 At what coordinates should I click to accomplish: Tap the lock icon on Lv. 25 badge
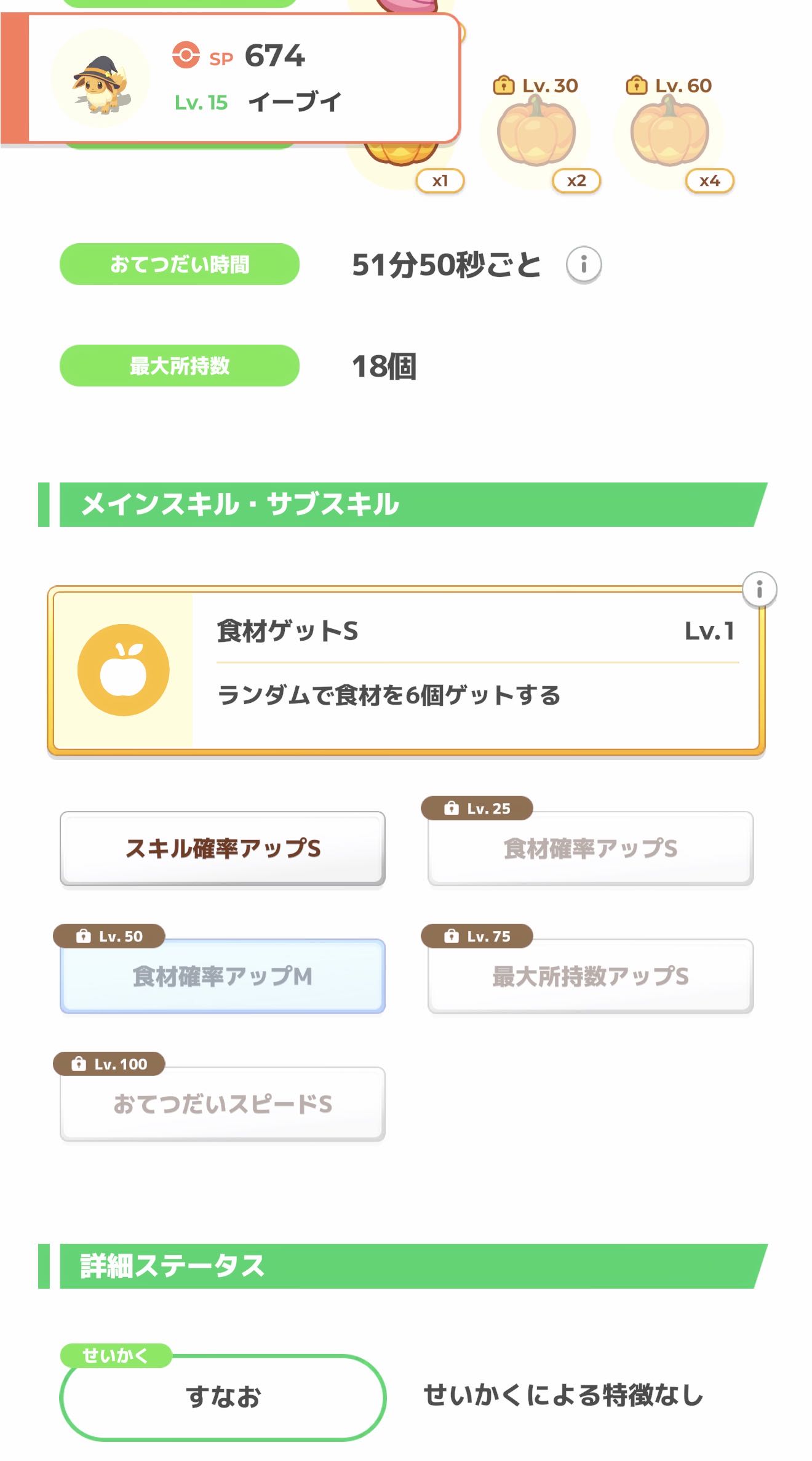pos(452,808)
